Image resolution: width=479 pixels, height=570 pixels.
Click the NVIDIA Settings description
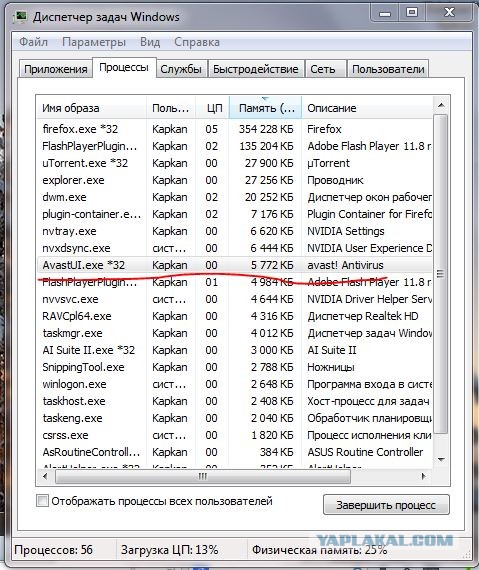pyautogui.click(x=346, y=231)
